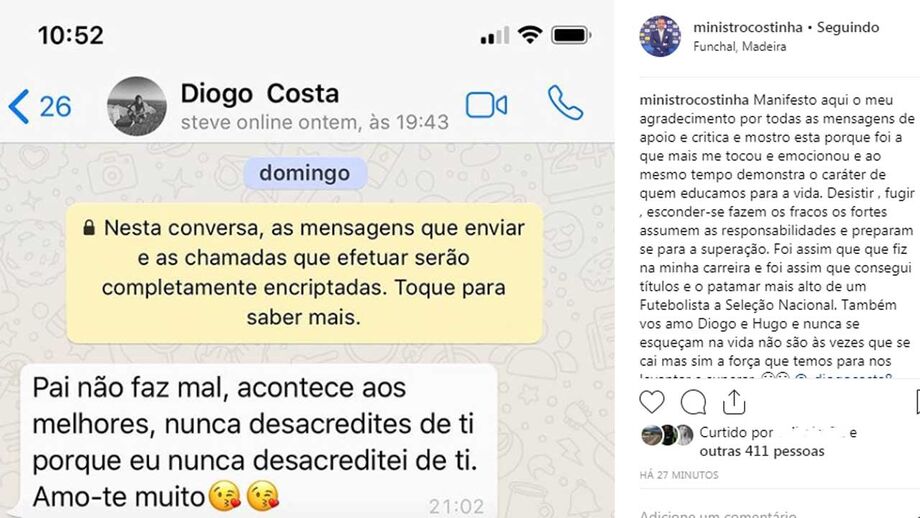Tap the voice call phone icon
Viewport: 920px width, 518px height.
coord(565,103)
